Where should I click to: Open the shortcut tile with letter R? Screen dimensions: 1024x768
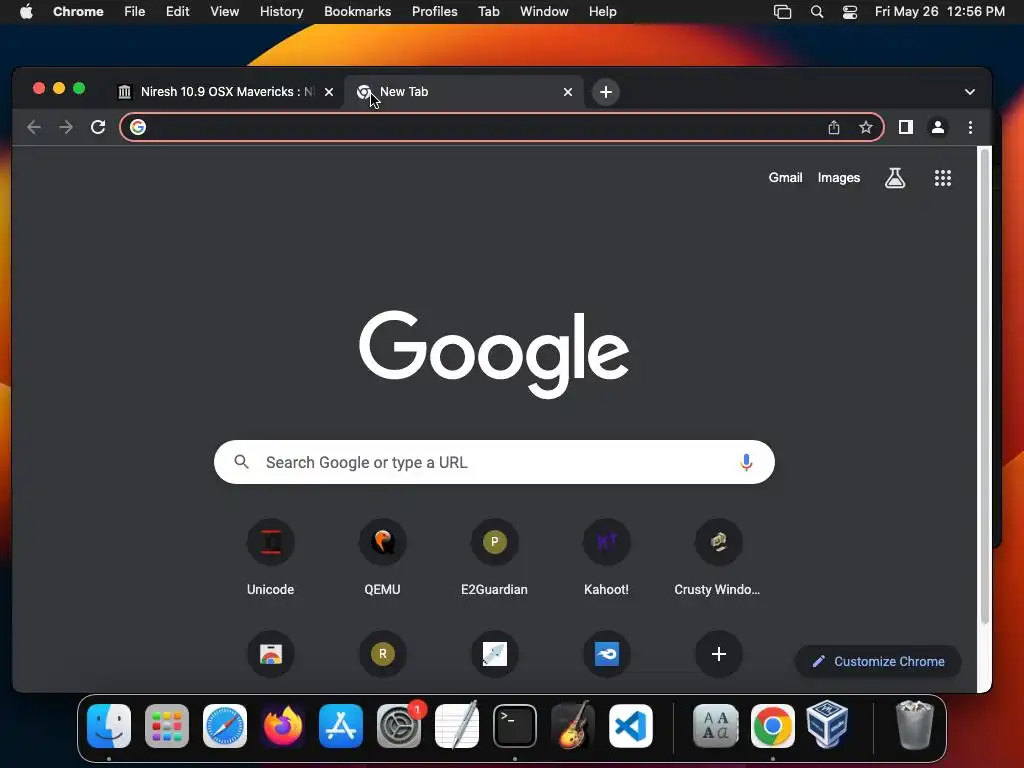point(382,654)
